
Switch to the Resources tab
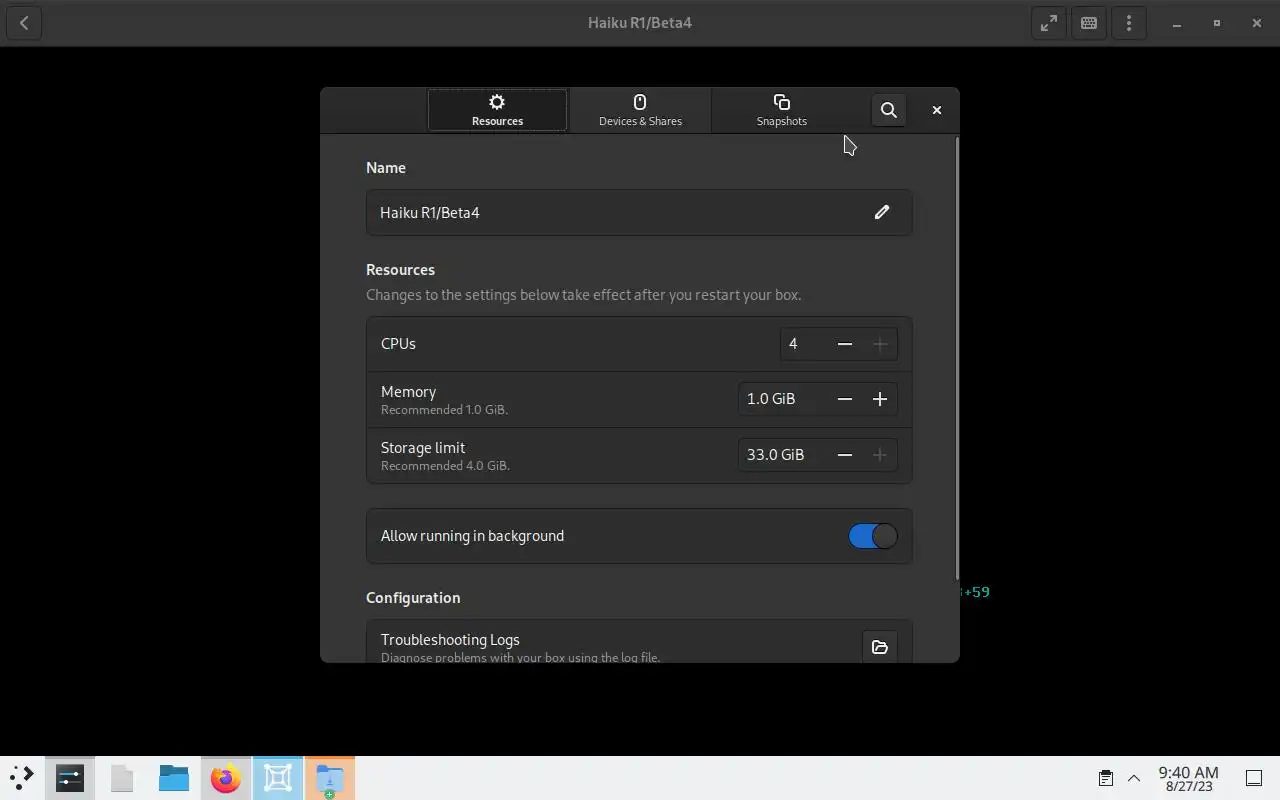pyautogui.click(x=497, y=110)
